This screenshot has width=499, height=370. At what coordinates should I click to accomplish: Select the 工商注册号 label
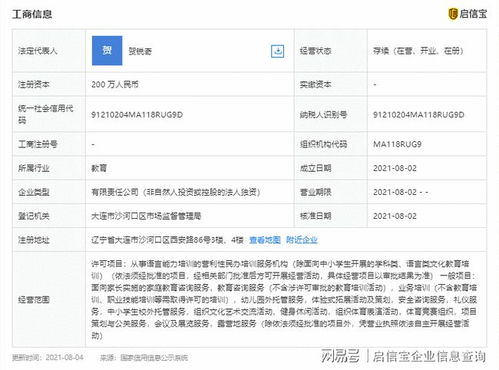coord(38,144)
